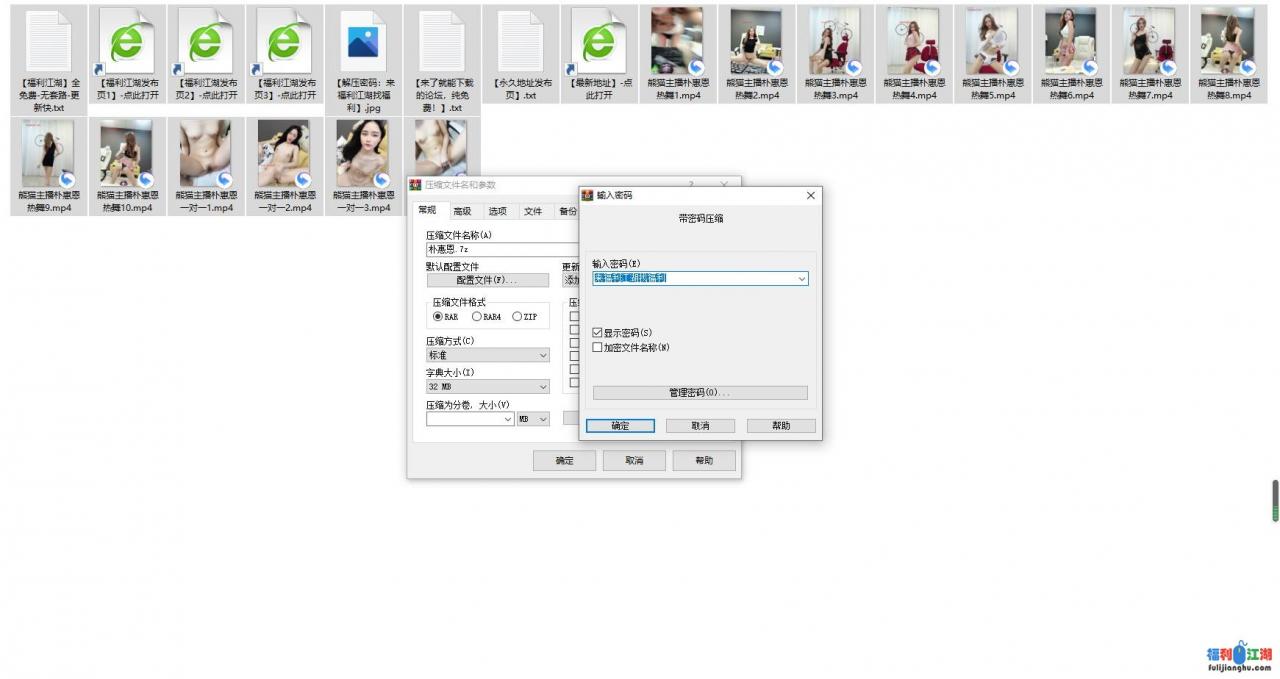Switch to the 文件 files tab
1280x679 pixels.
pyautogui.click(x=534, y=211)
